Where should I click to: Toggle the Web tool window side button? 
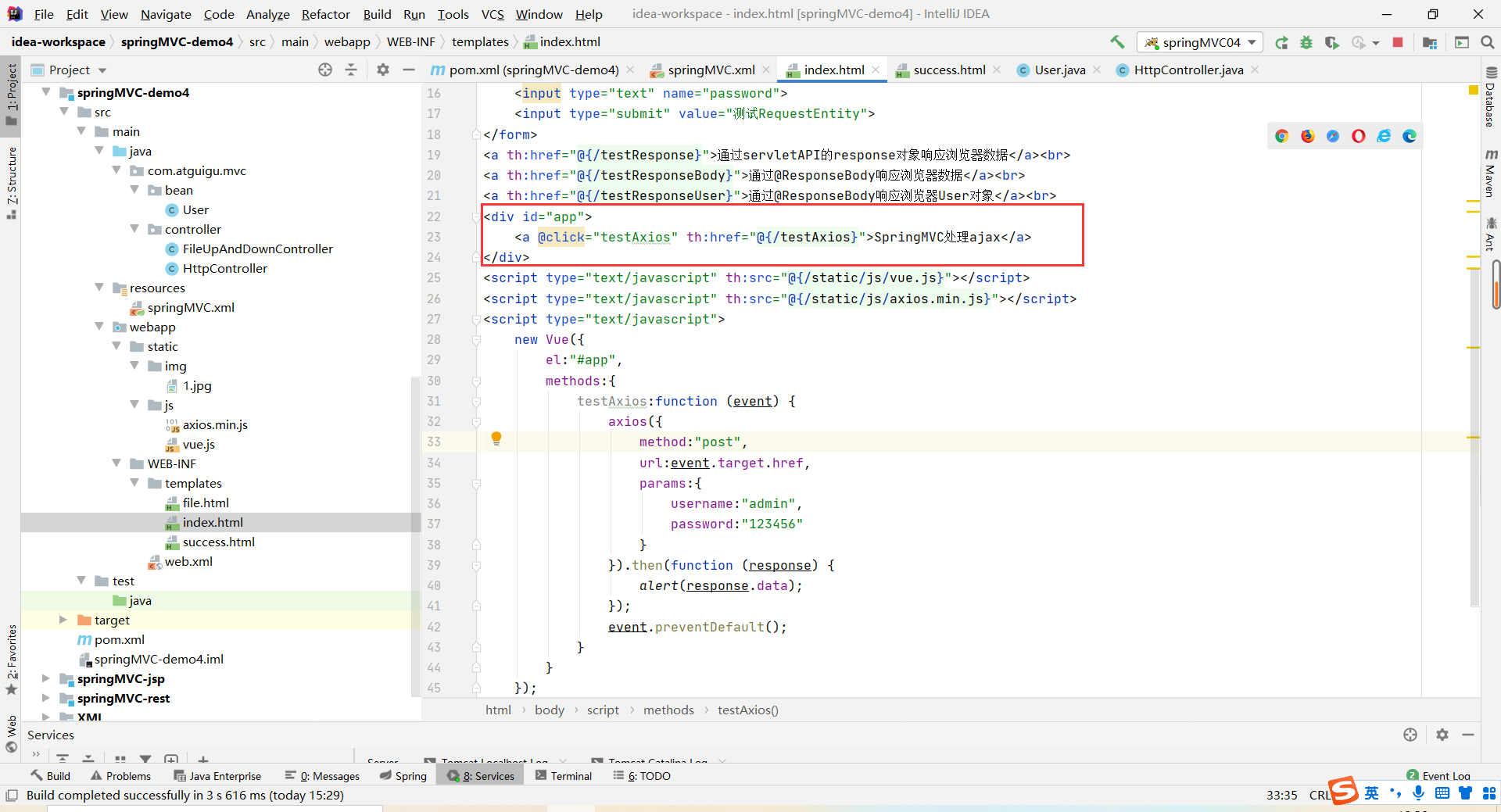[x=11, y=735]
